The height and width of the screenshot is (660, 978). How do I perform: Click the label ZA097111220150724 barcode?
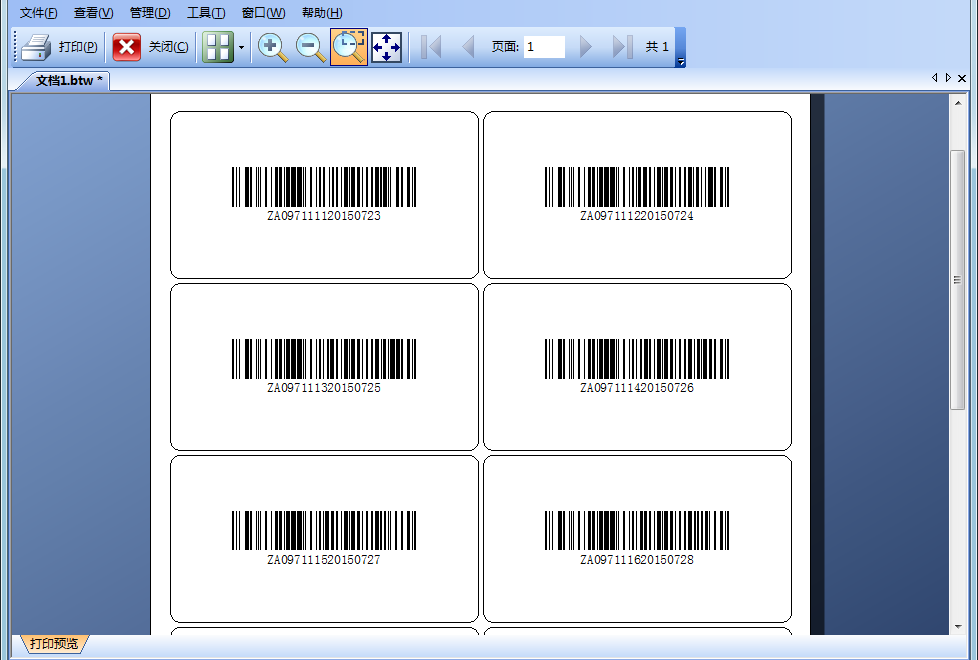637,187
